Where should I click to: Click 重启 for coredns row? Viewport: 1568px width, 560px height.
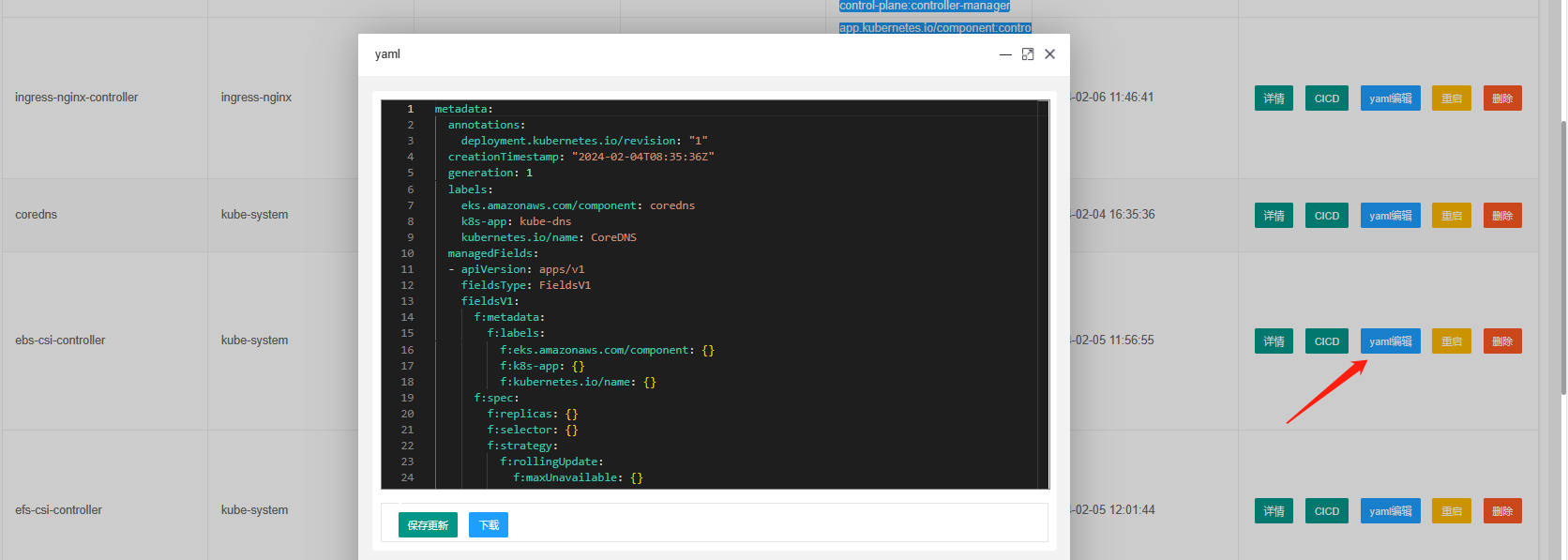(x=1452, y=216)
